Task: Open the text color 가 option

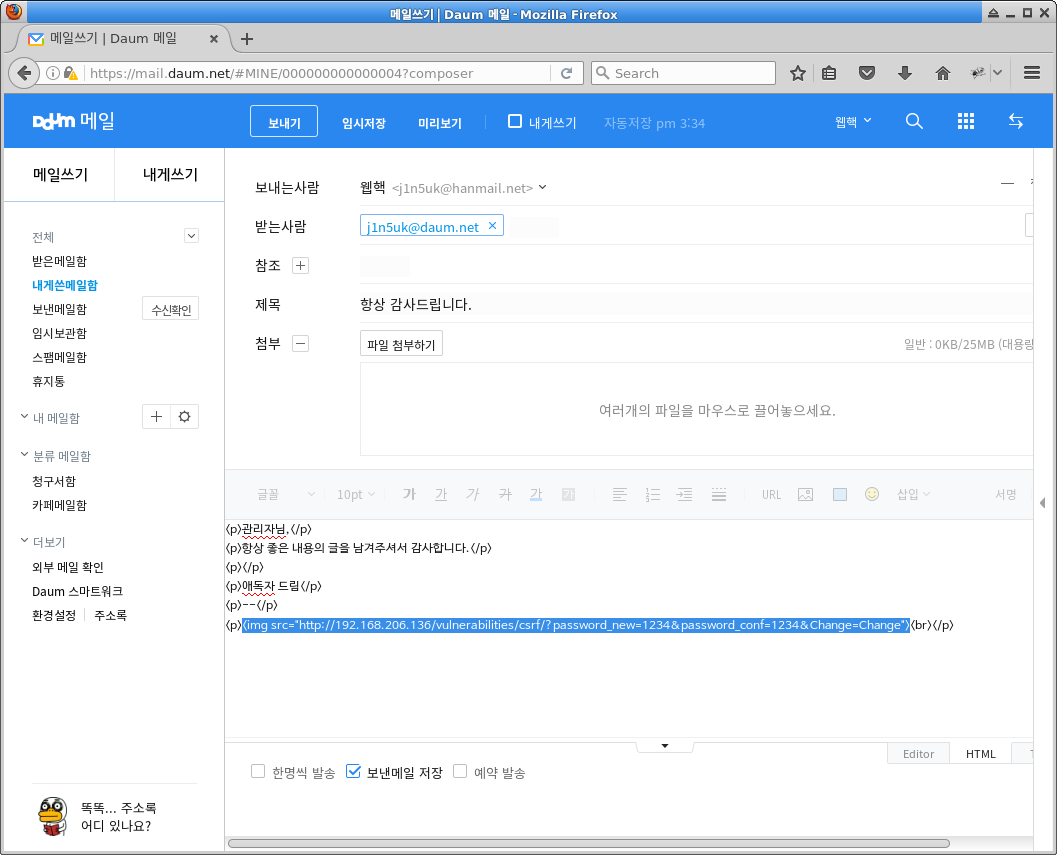Action: click(536, 494)
